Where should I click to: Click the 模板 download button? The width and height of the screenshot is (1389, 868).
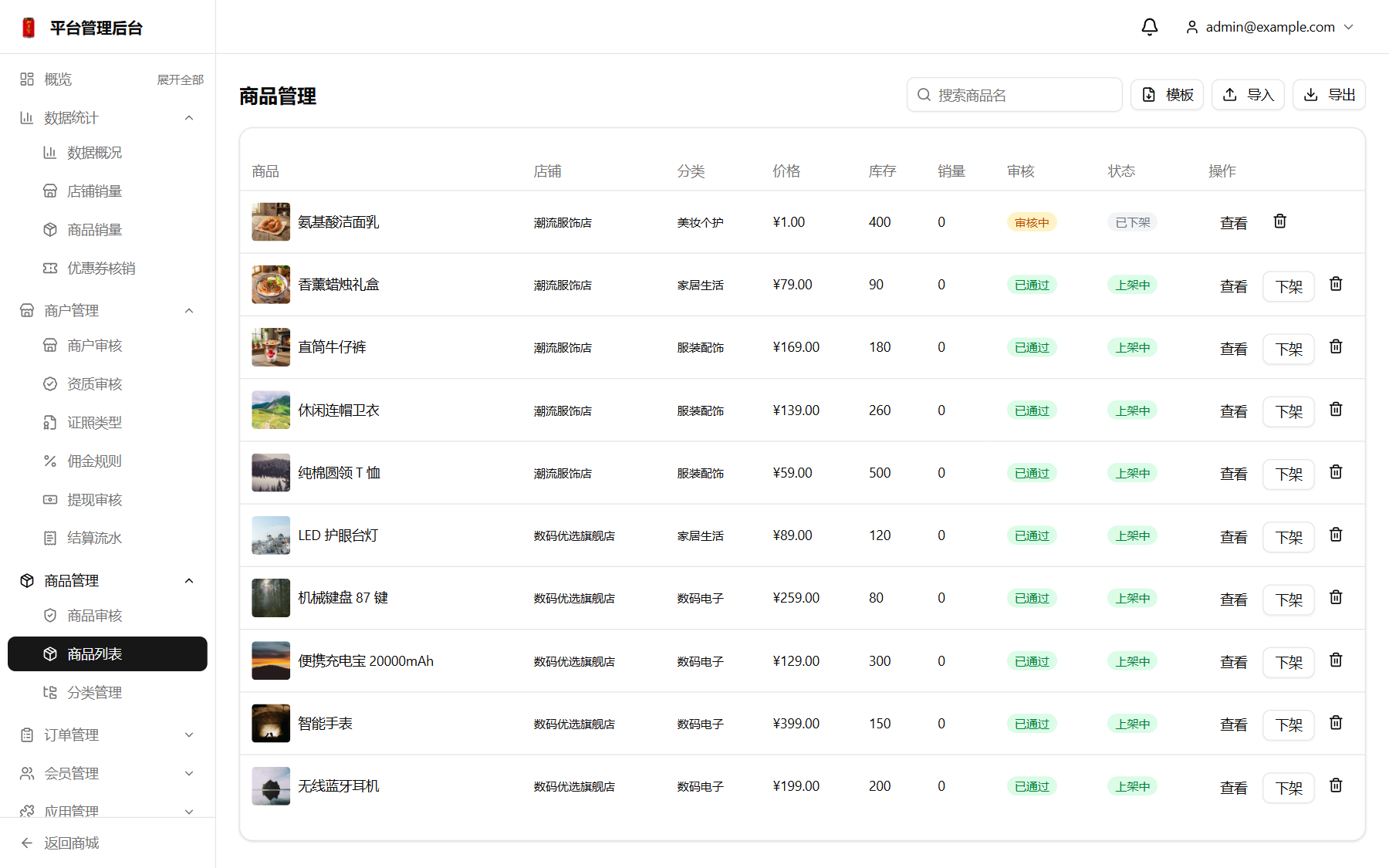[1167, 95]
